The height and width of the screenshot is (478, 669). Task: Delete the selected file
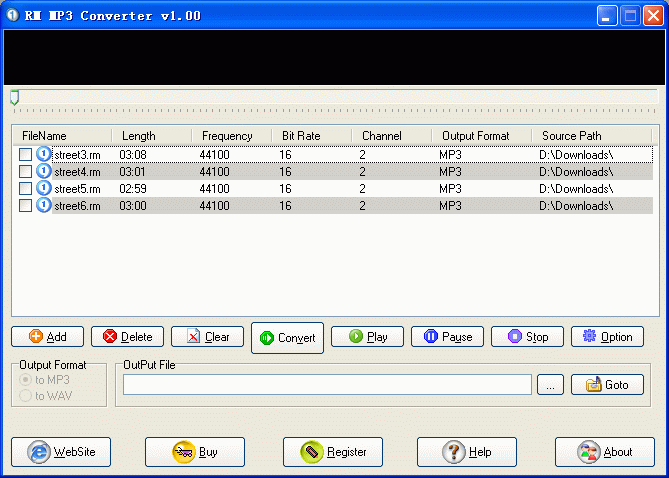tap(127, 337)
